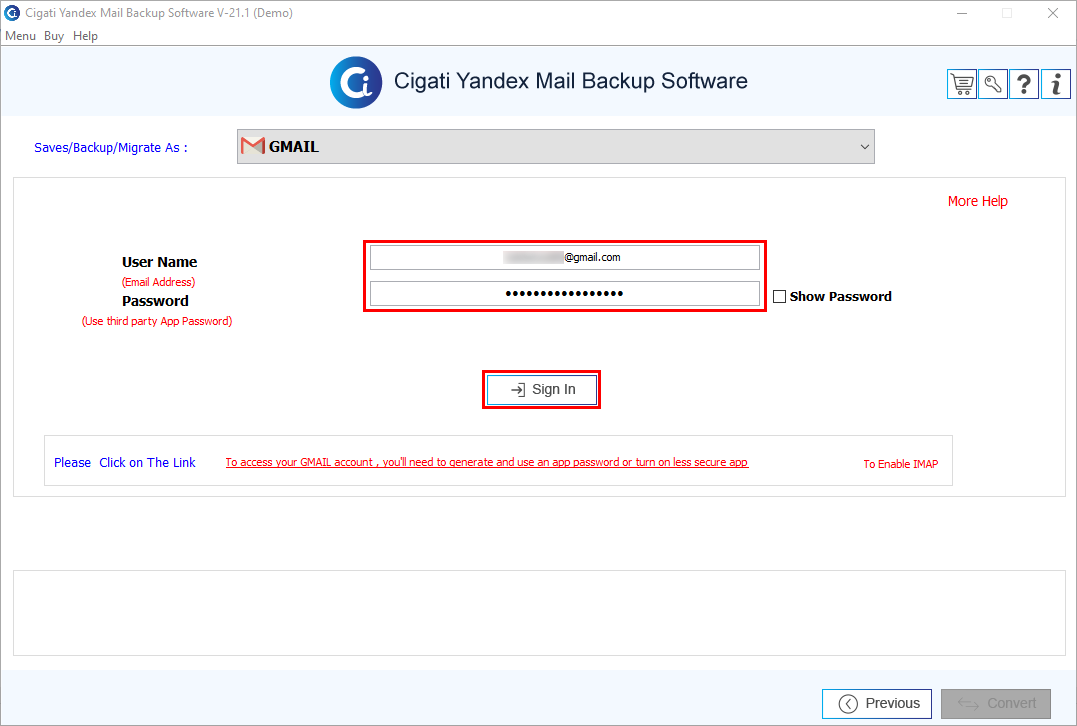Click the 'Saves/Backup/Migrate As :' label
This screenshot has height=726, width=1077.
(111, 148)
